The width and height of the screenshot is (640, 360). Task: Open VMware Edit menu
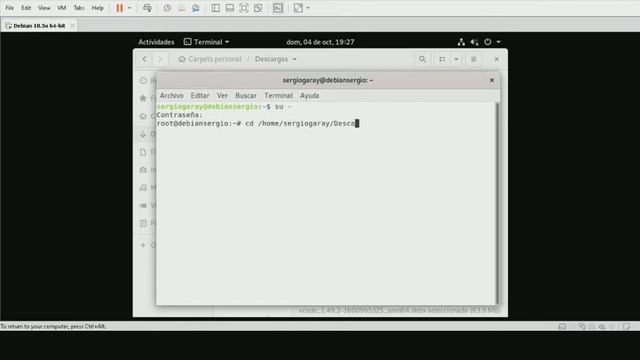tap(26, 8)
